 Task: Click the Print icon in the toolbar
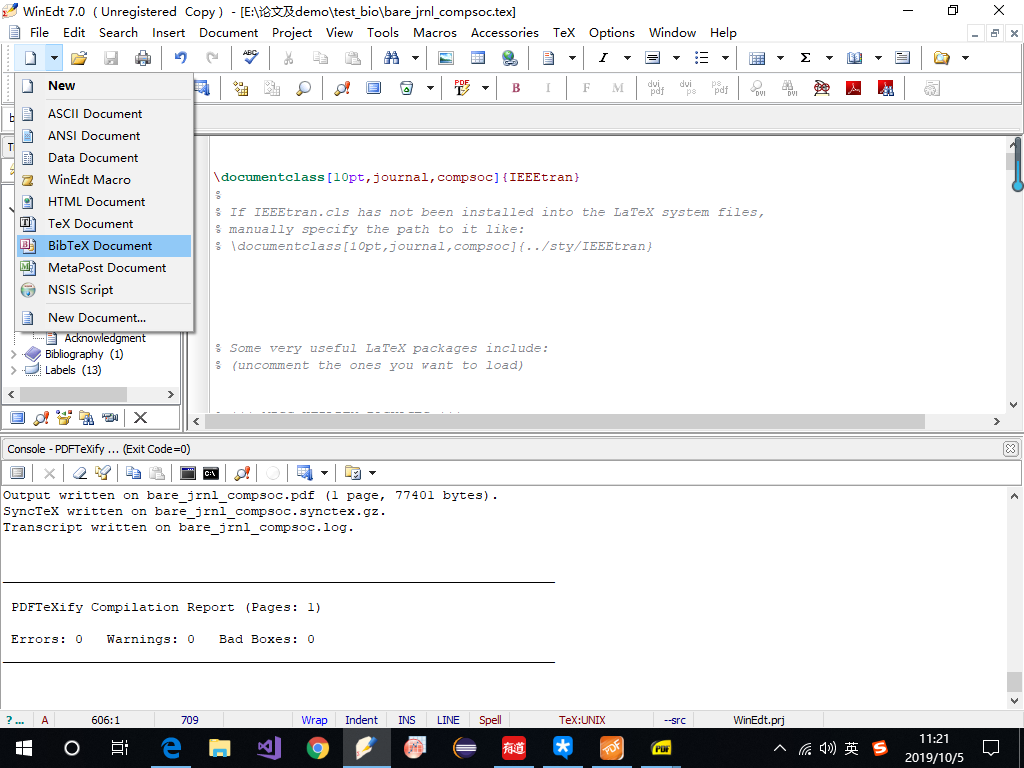tap(143, 58)
